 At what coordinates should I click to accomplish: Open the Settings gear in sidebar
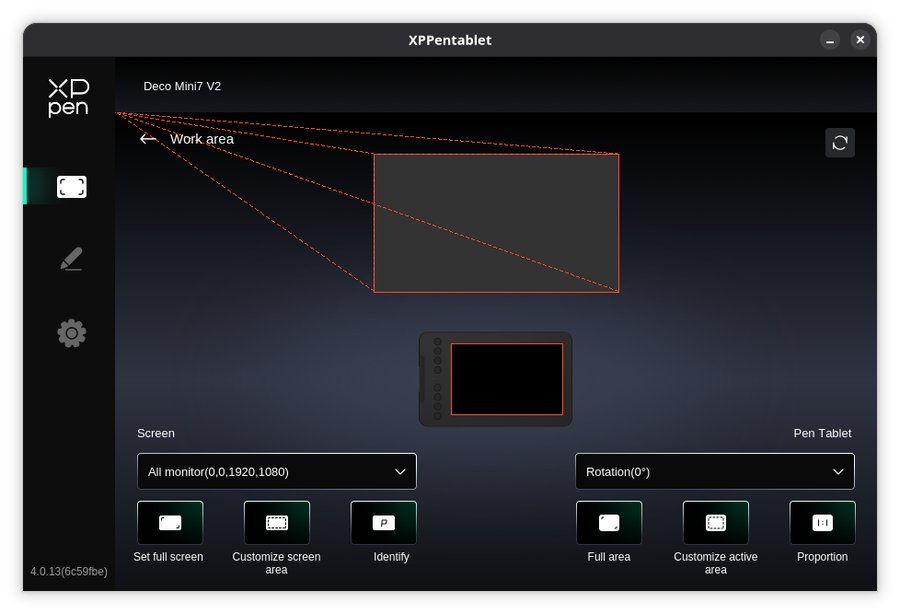pos(72,333)
